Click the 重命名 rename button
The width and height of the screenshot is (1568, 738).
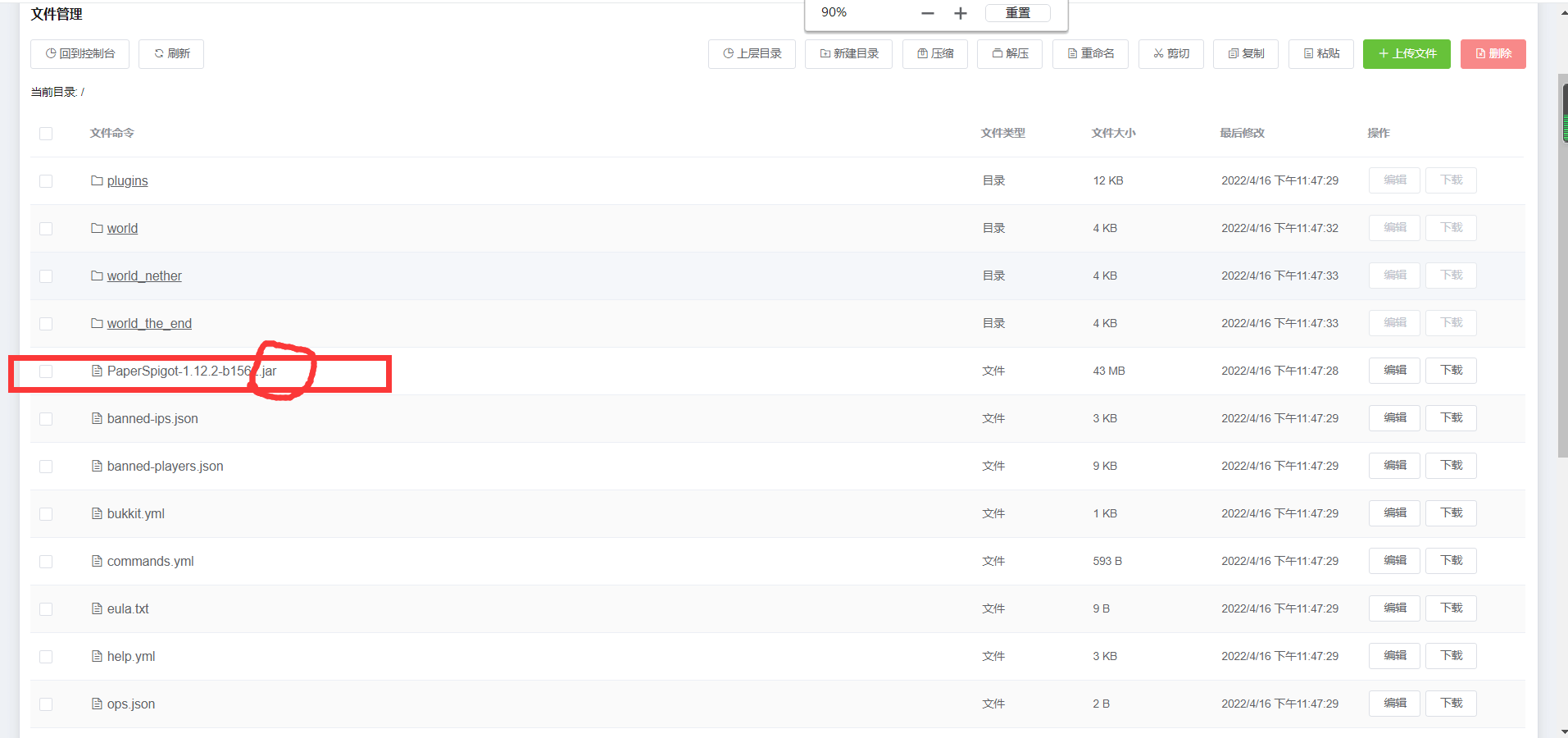(x=1090, y=54)
